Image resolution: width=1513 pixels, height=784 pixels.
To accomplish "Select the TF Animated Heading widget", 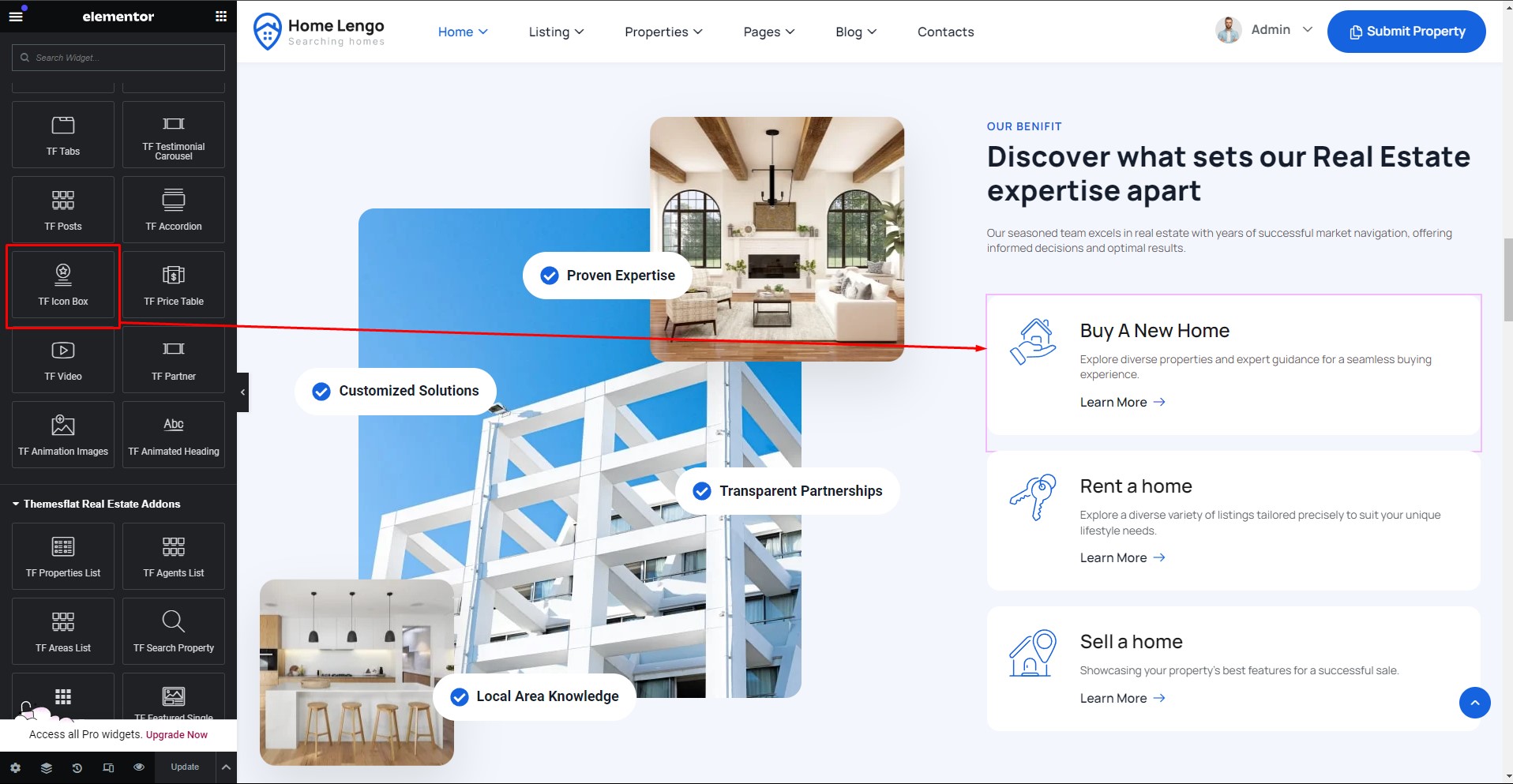I will (174, 434).
